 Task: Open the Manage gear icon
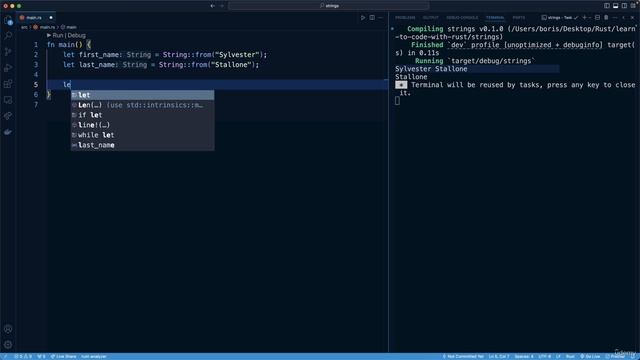(x=8, y=345)
